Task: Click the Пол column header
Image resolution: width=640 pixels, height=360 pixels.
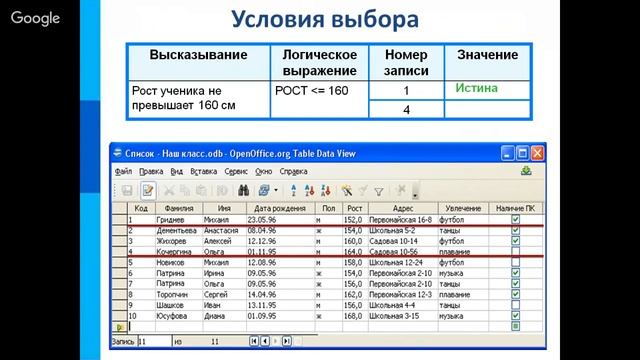Action: coord(329,208)
